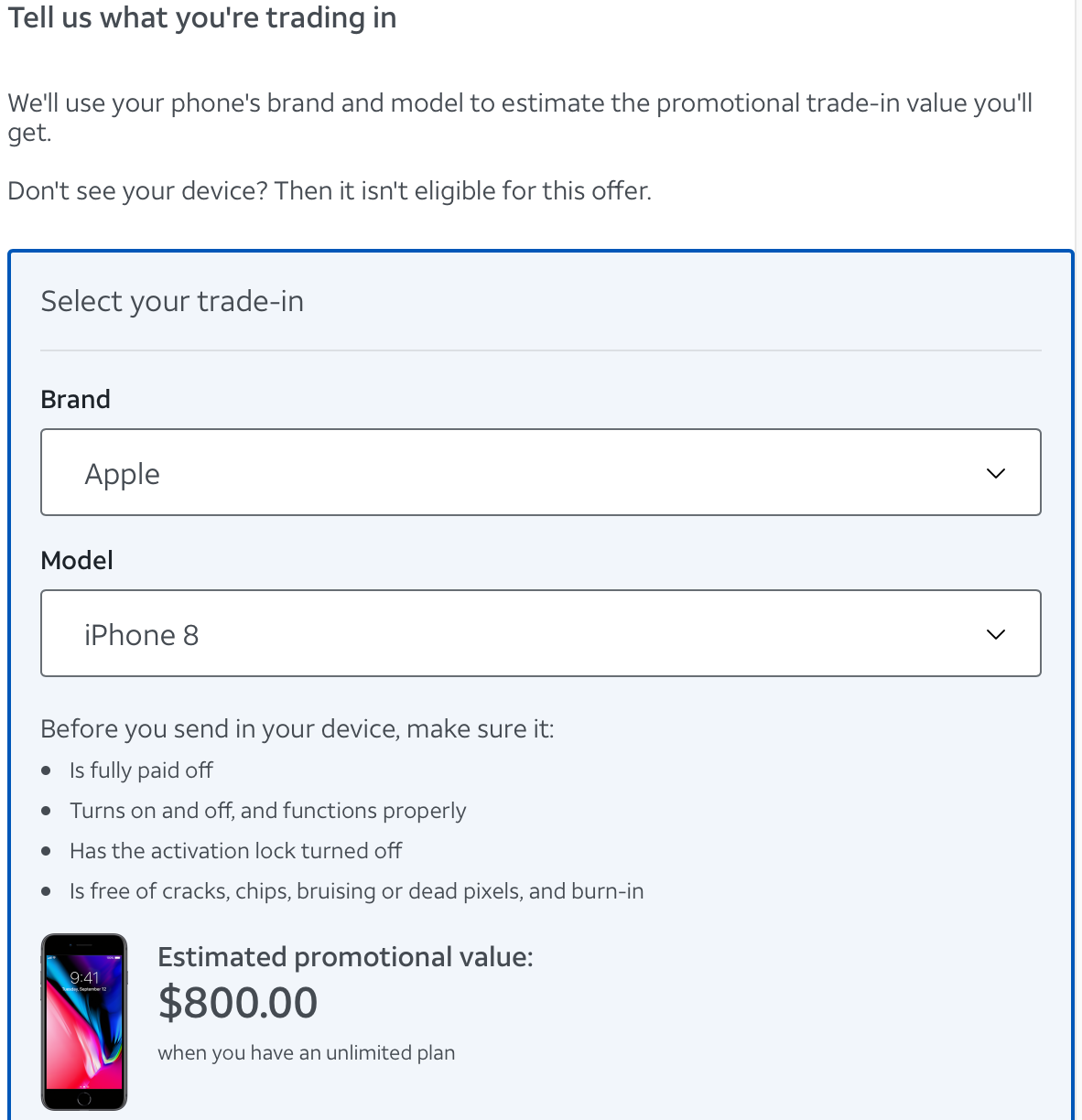Click the bullet beside 'Is fully paid off'
1082x1120 pixels.
pos(47,771)
